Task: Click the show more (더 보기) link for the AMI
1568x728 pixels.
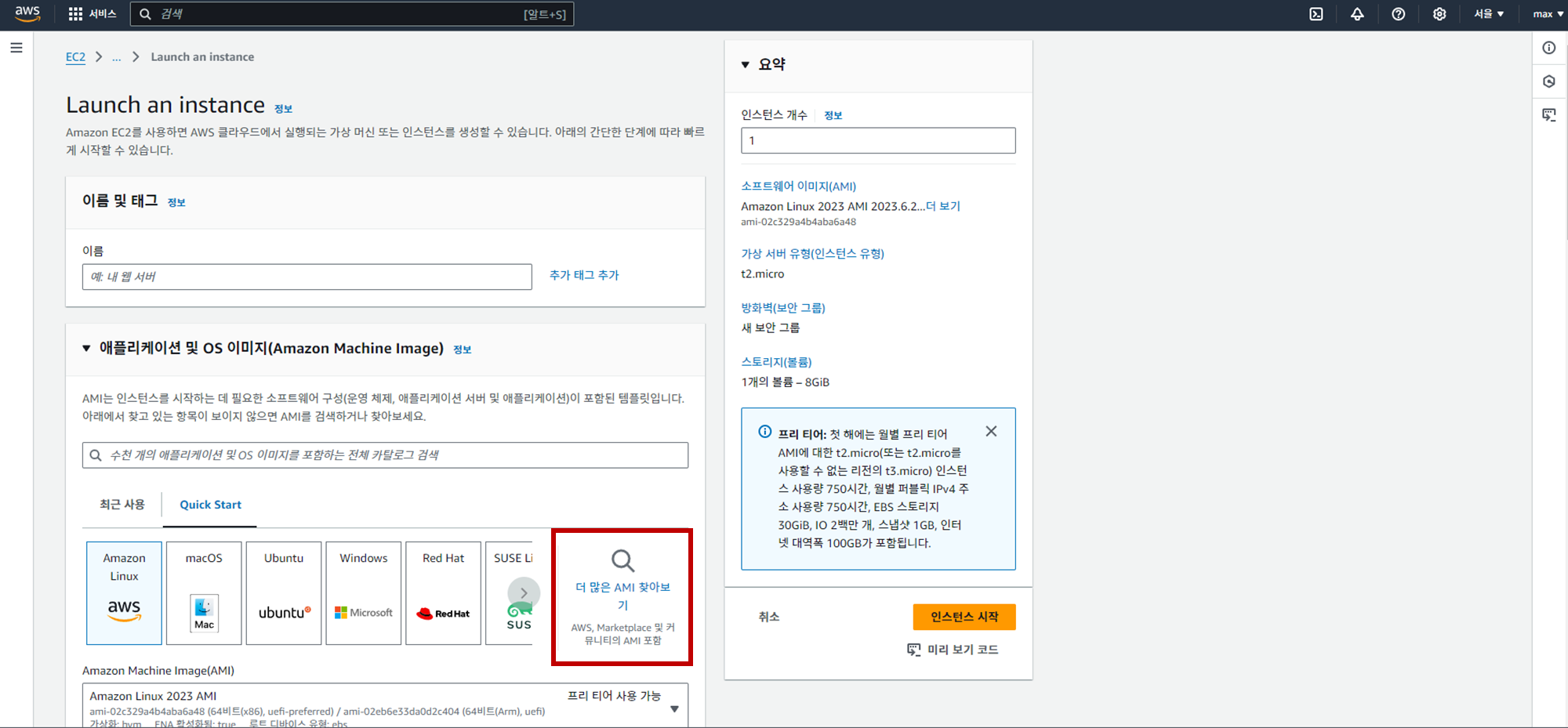Action: tap(943, 206)
